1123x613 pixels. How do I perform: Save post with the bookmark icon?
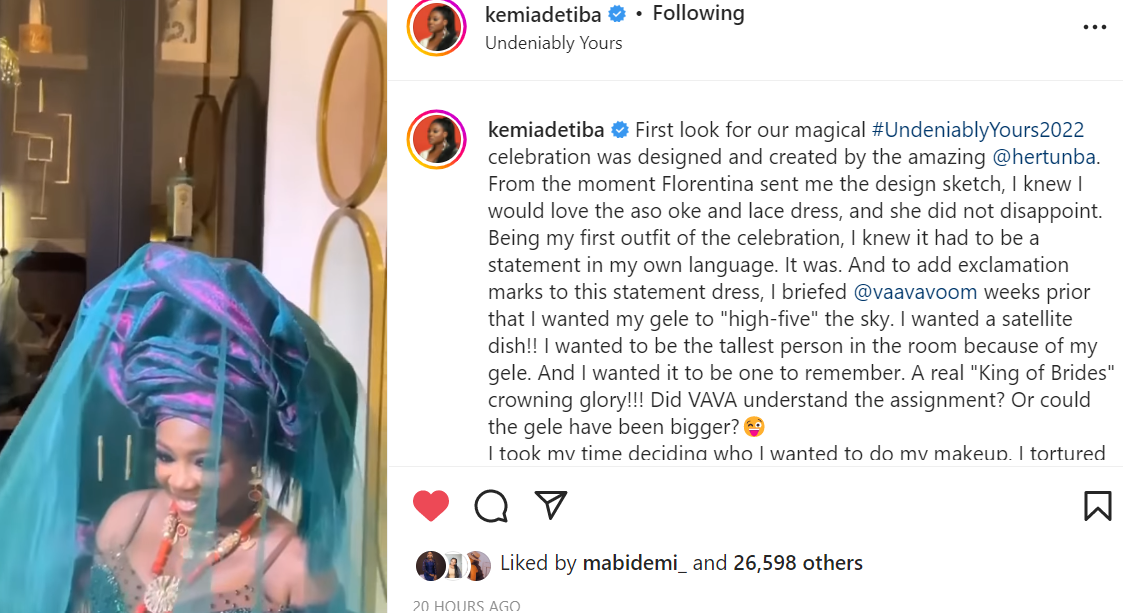click(x=1097, y=505)
